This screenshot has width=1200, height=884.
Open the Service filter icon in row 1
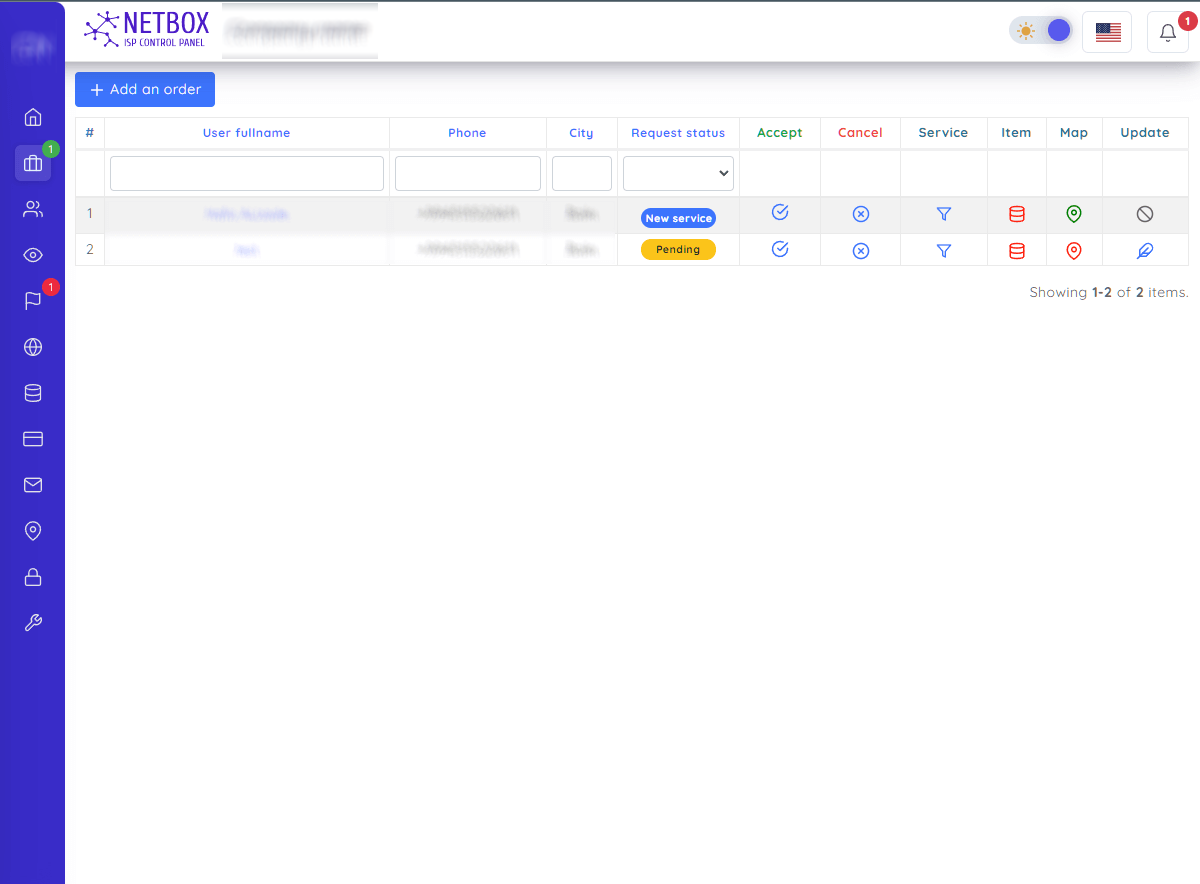(943, 213)
